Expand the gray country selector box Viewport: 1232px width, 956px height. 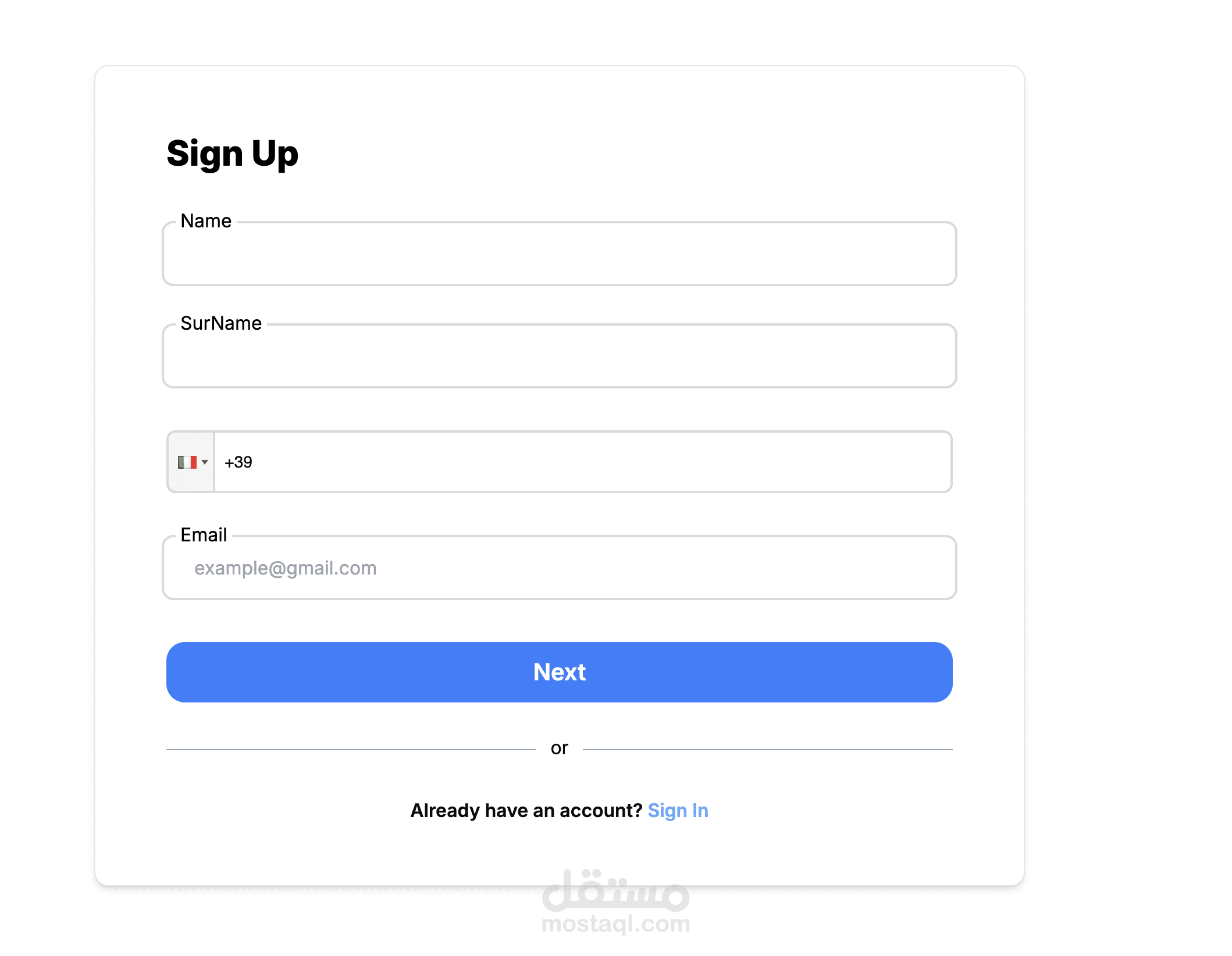(191, 462)
